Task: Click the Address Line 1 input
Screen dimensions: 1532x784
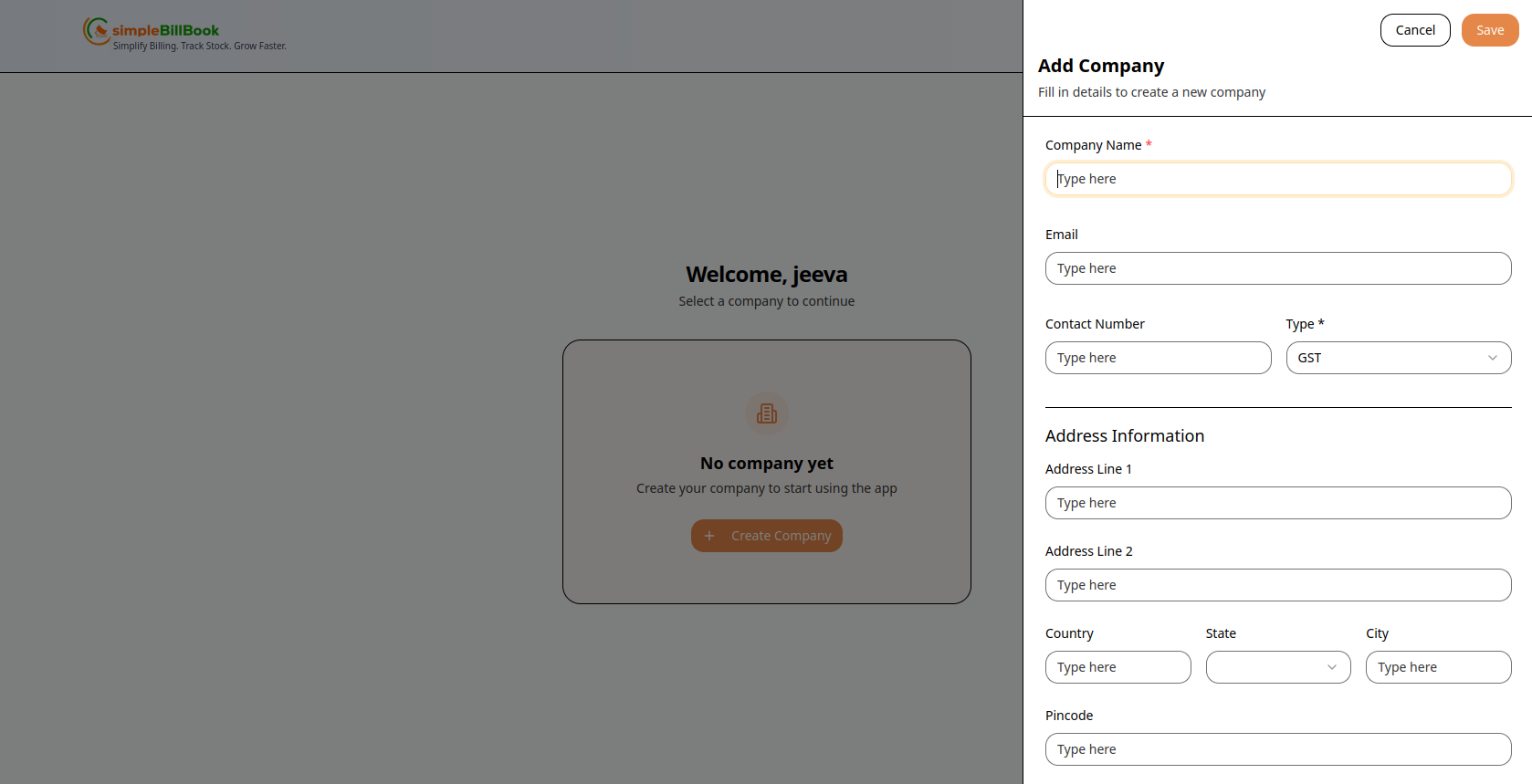Action: [1278, 503]
